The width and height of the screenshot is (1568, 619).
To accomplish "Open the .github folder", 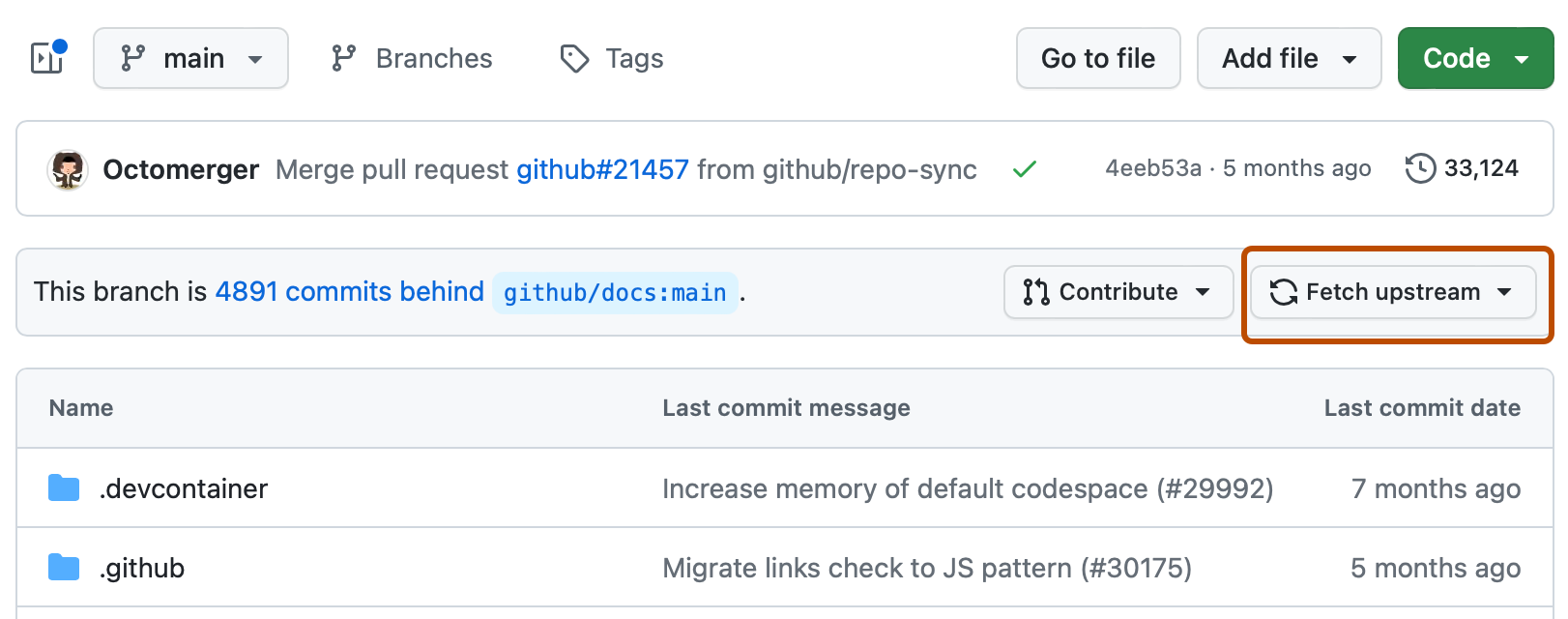I will click(x=142, y=568).
